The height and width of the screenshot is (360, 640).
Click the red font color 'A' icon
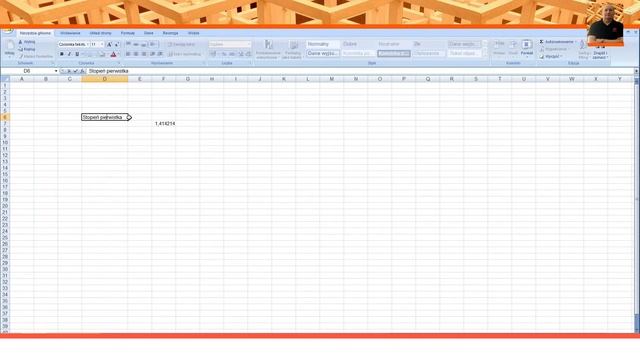113,54
